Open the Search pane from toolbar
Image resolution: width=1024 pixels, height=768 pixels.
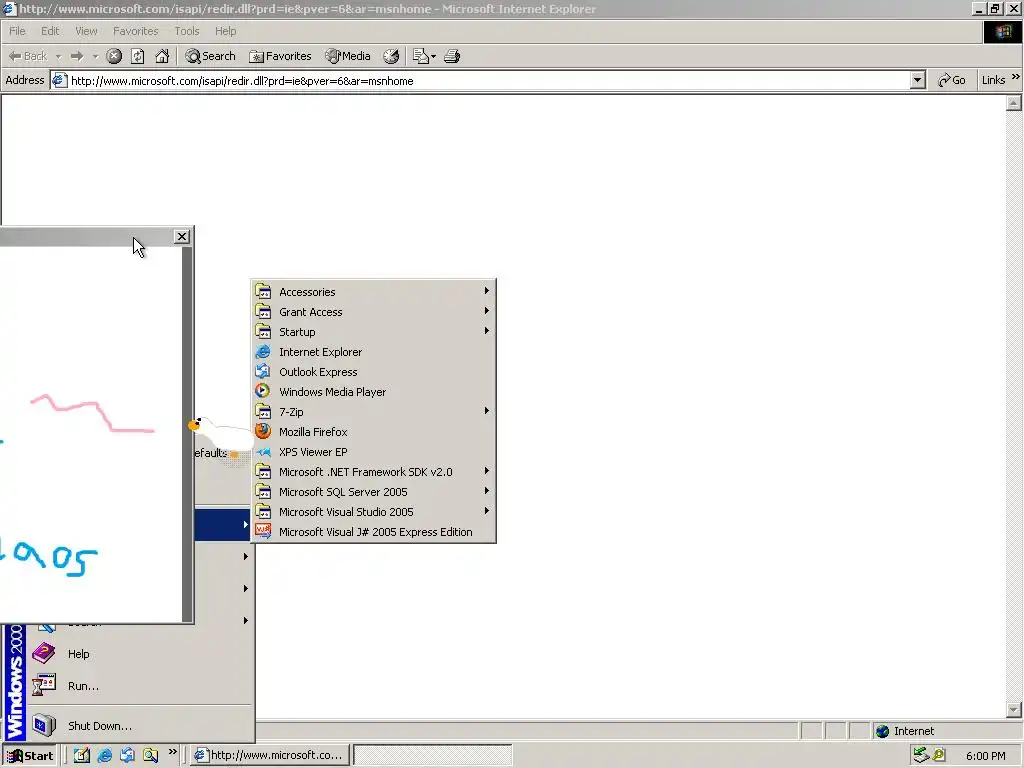pos(210,56)
